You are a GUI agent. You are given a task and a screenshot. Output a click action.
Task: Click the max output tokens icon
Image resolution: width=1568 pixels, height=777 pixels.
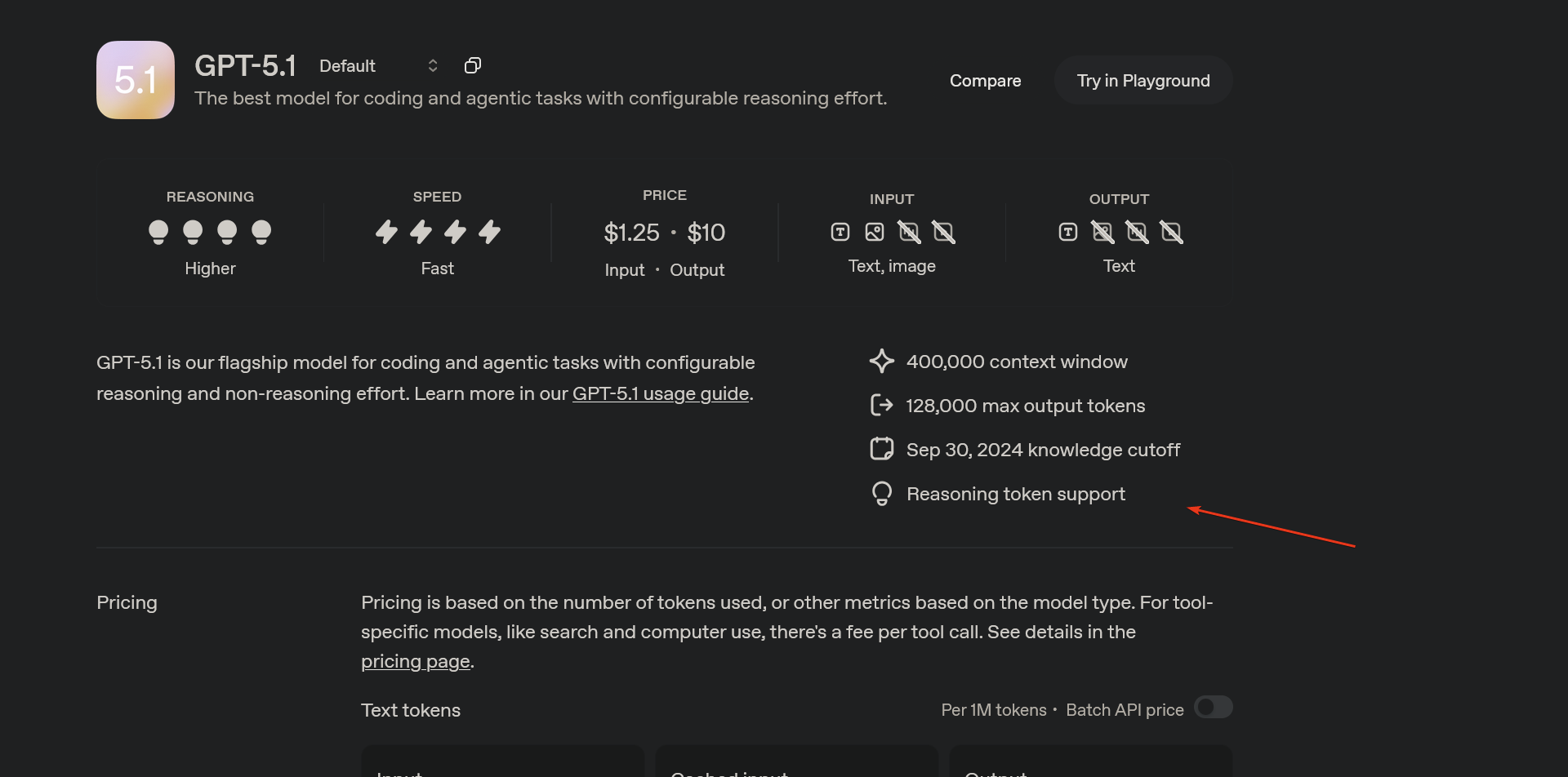pos(882,405)
